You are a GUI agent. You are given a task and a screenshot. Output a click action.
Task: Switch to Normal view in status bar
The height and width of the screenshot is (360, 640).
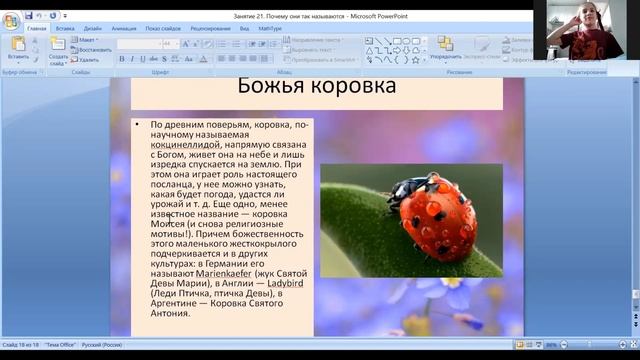tap(520, 345)
